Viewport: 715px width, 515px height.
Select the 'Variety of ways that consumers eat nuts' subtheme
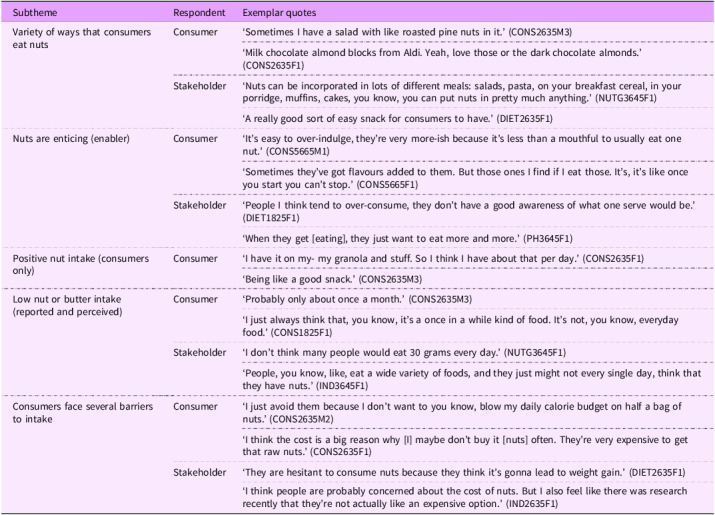point(77,40)
